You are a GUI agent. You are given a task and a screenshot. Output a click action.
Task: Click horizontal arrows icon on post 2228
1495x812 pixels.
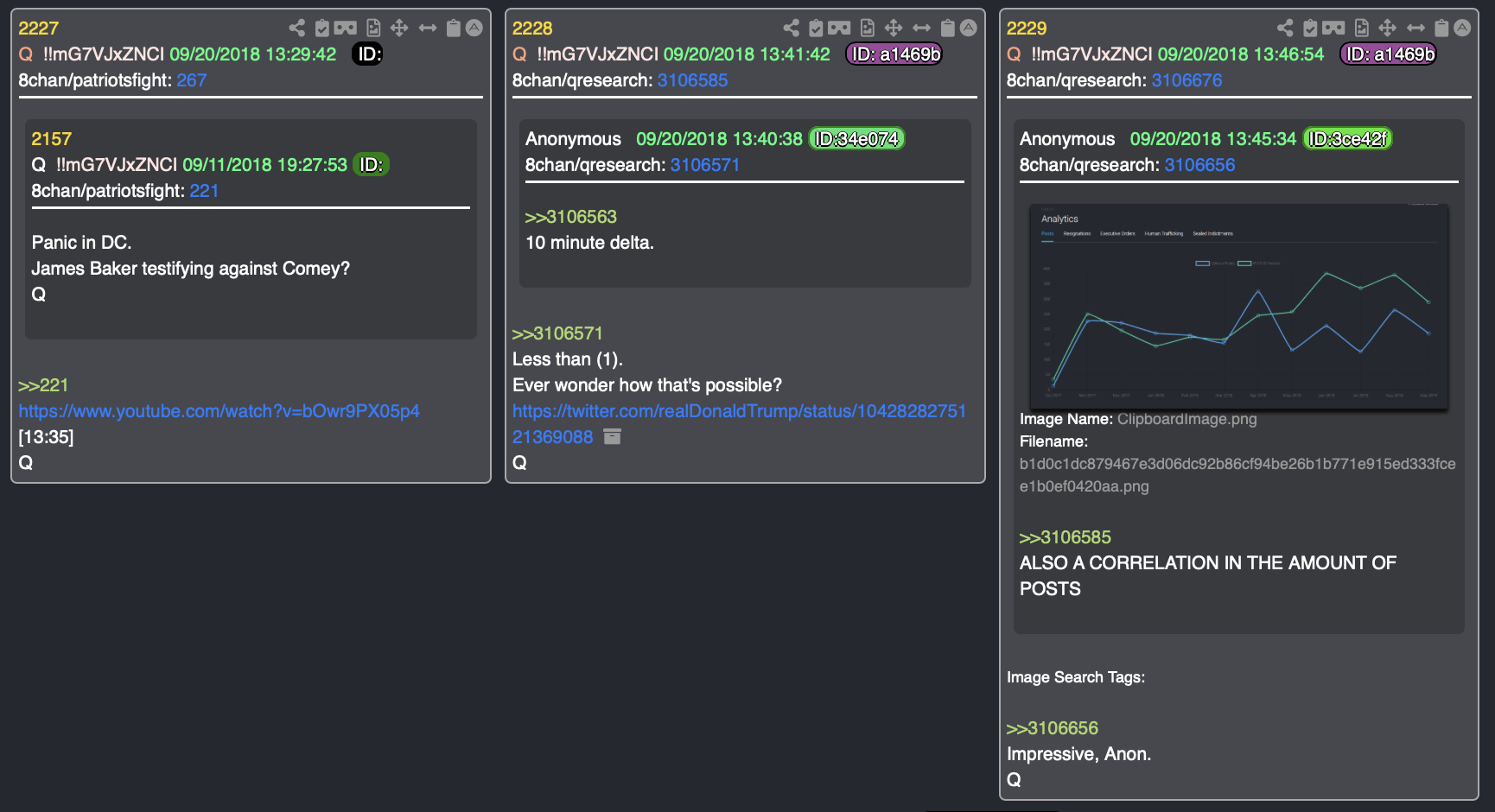[921, 28]
